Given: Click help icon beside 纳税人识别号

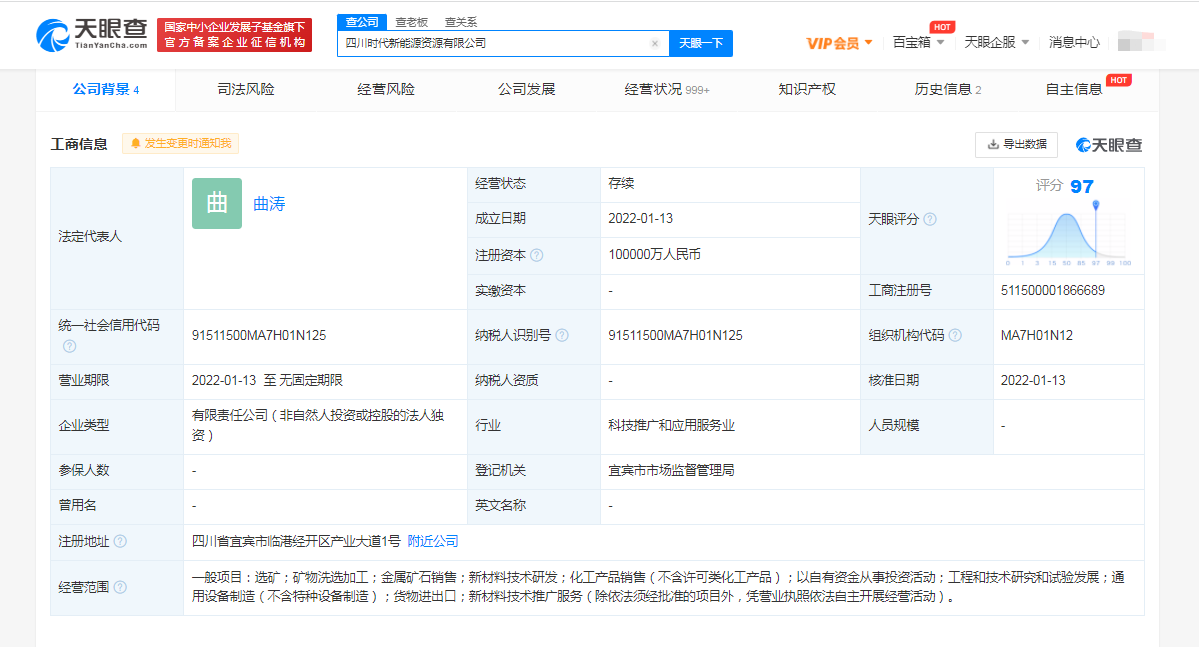Looking at the screenshot, I should [563, 336].
